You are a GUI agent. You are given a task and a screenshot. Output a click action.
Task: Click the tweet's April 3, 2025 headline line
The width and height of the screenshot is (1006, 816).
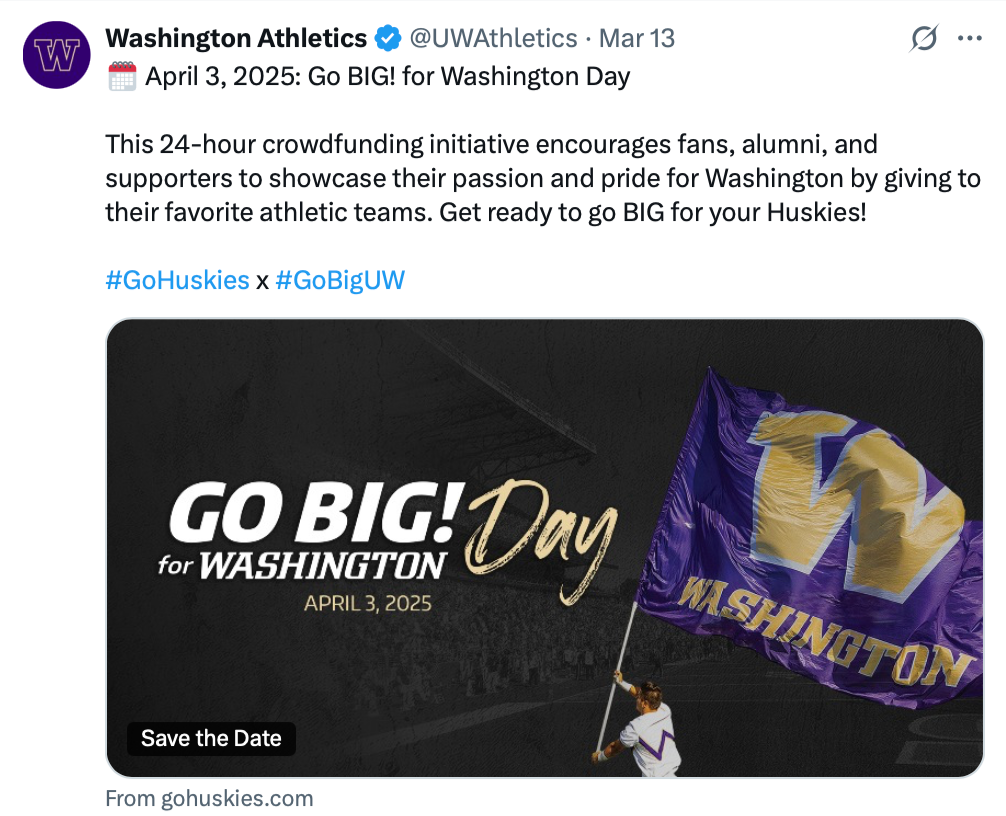(x=369, y=76)
